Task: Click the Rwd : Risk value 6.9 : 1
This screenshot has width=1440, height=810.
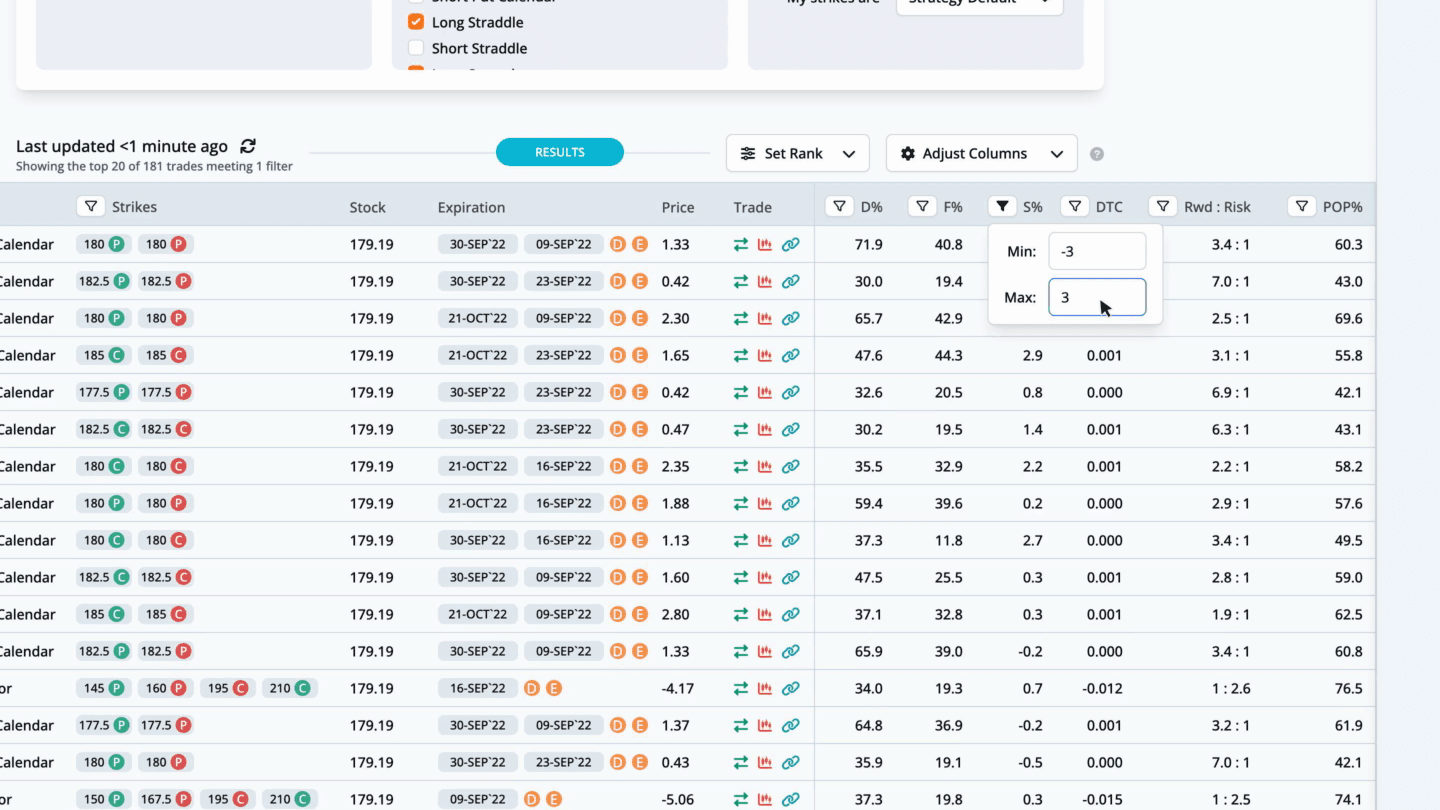Action: coord(1230,393)
